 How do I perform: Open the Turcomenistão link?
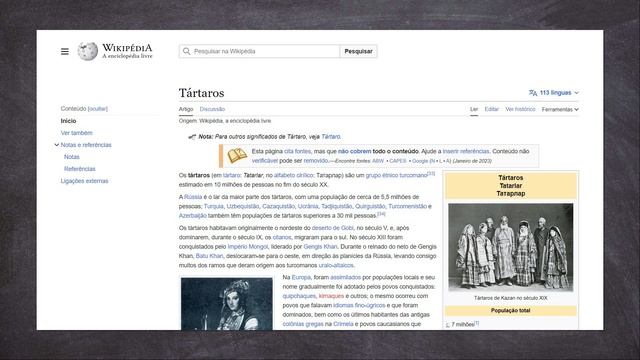(x=407, y=207)
